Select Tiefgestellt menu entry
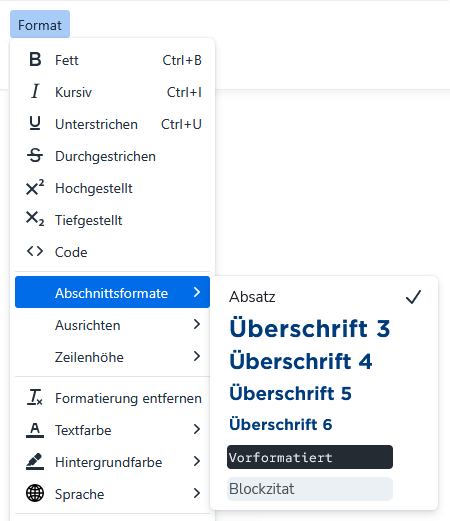The height and width of the screenshot is (521, 450). click(112, 220)
